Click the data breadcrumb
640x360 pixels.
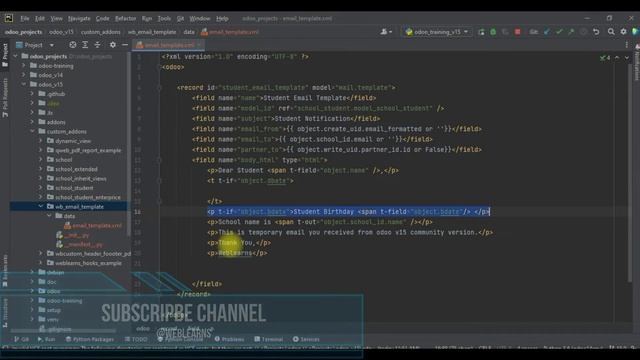point(189,32)
